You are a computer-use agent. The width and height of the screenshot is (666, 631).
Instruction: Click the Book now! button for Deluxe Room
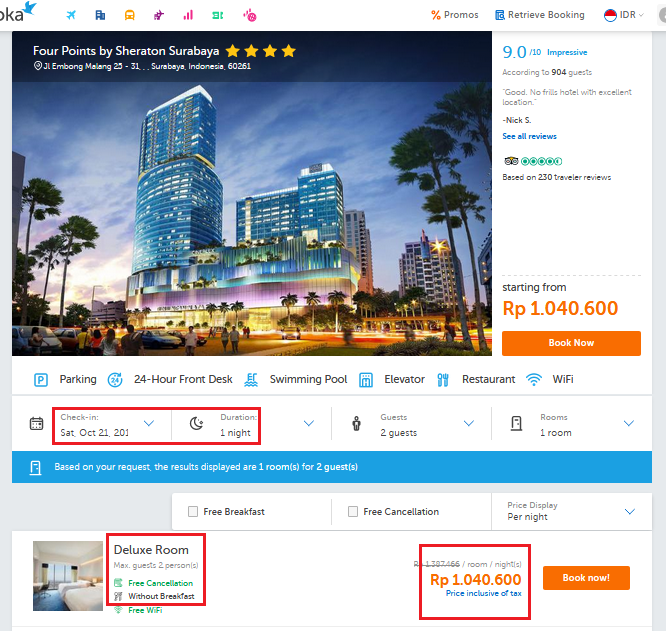[x=586, y=578]
